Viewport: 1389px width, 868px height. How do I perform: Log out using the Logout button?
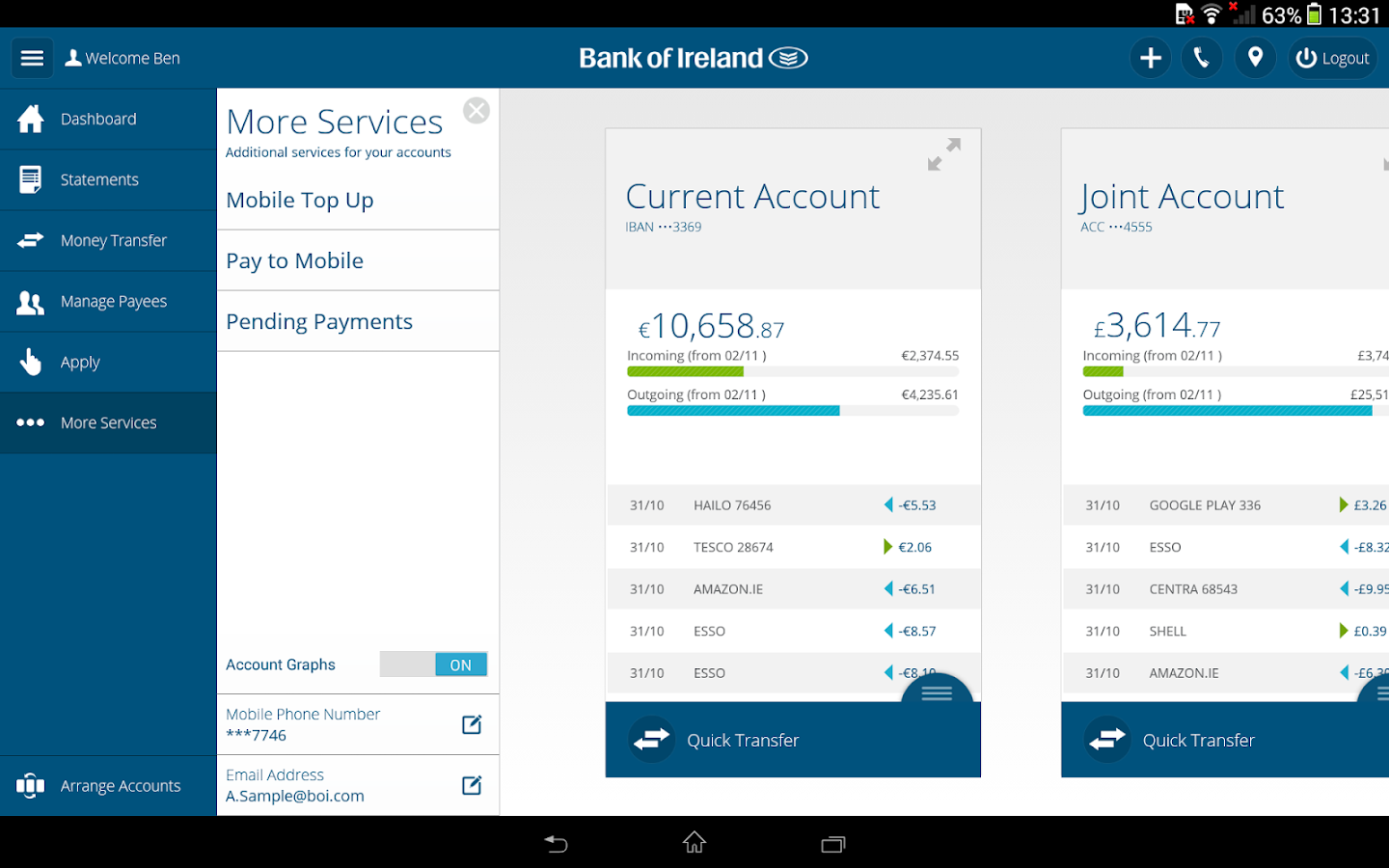1333,58
